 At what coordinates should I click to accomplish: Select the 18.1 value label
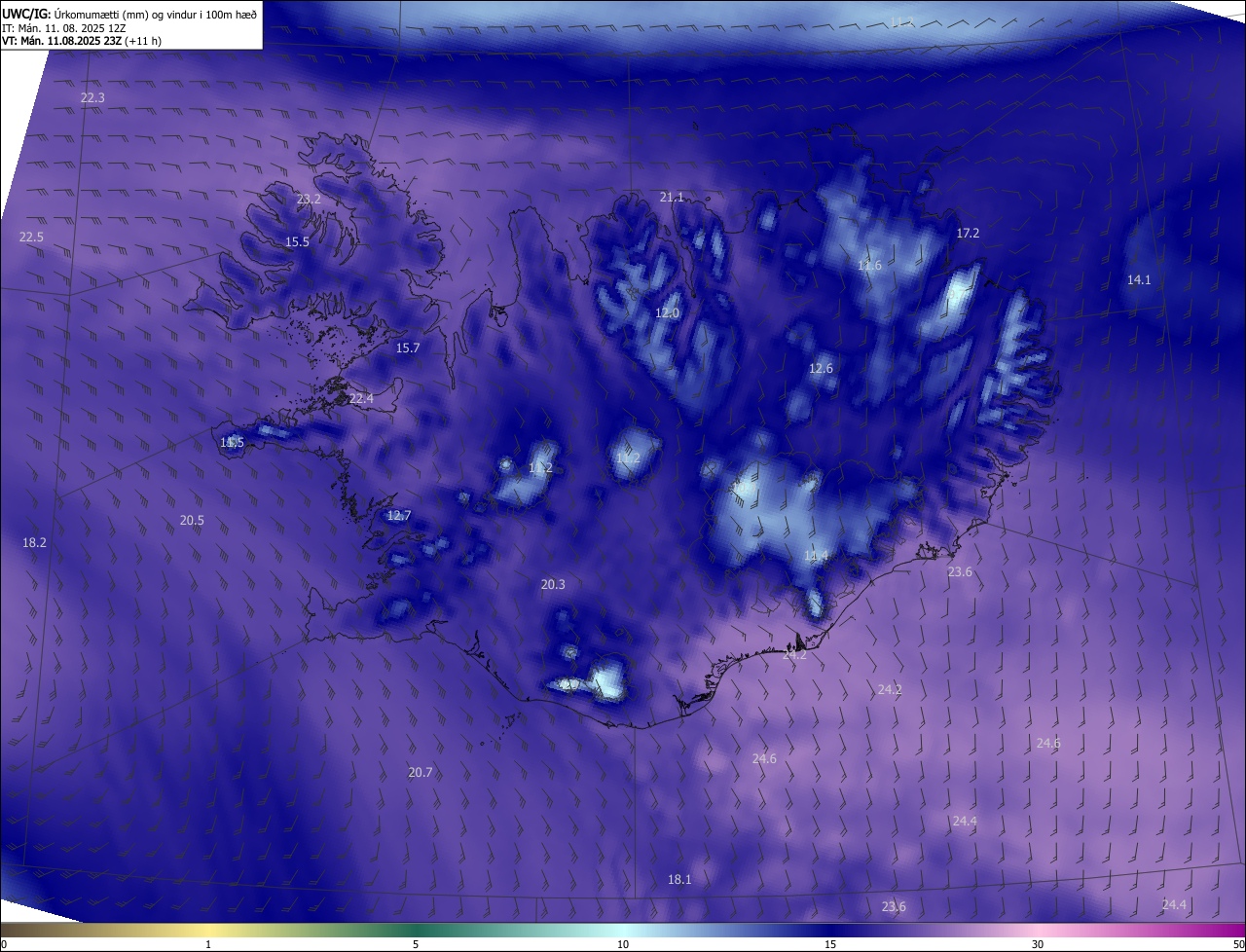point(679,880)
